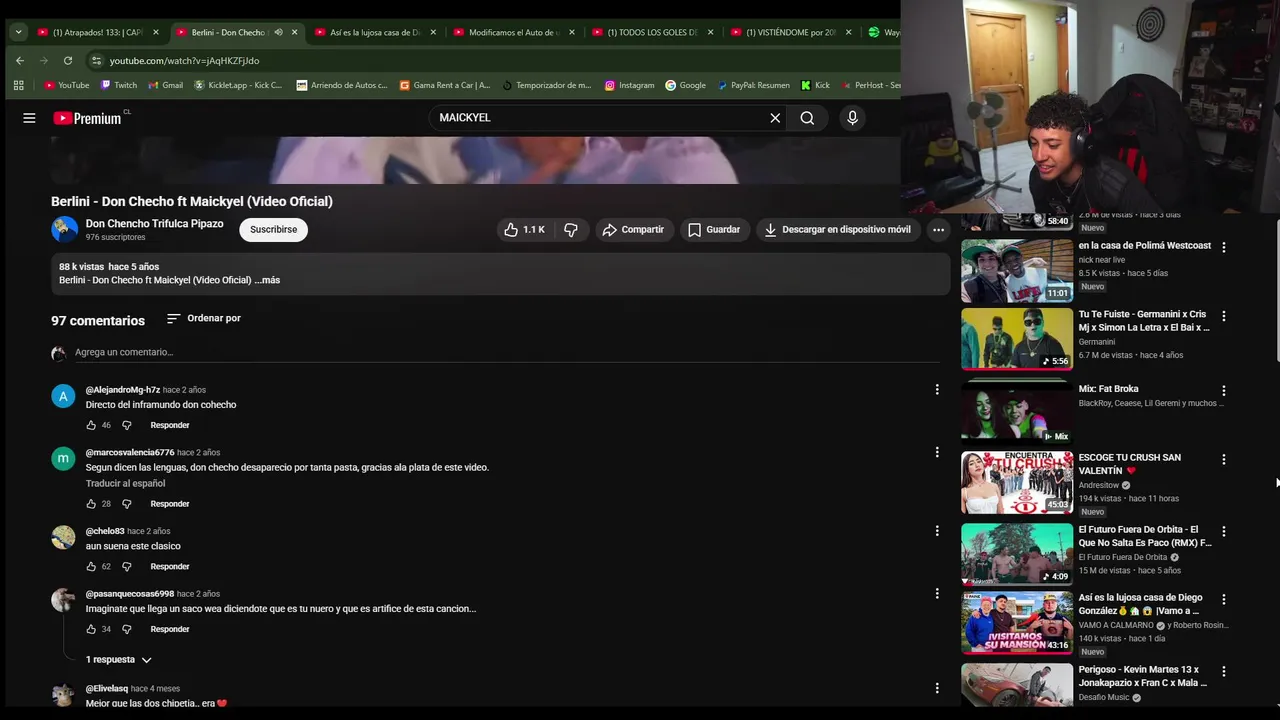Viewport: 1280px width, 720px height.
Task: Open the Don Chencho channel avatar
Action: click(x=64, y=230)
